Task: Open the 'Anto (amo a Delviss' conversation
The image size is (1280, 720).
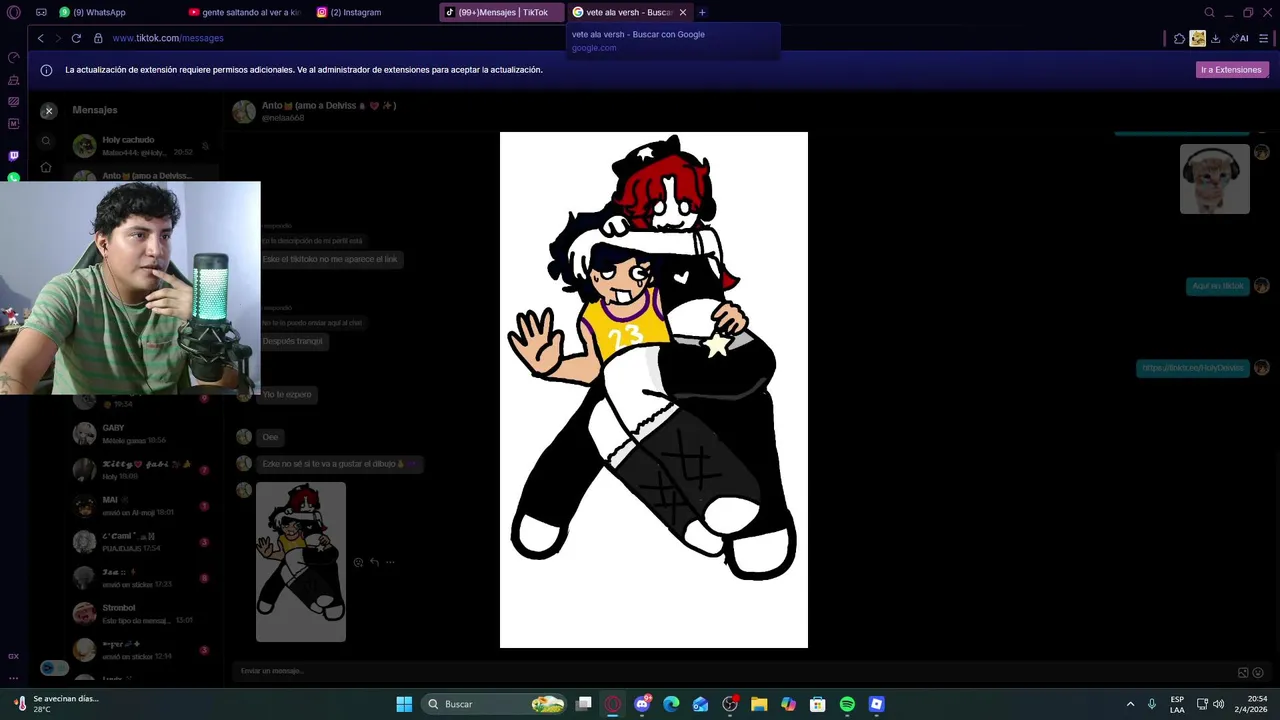Action: point(143,175)
